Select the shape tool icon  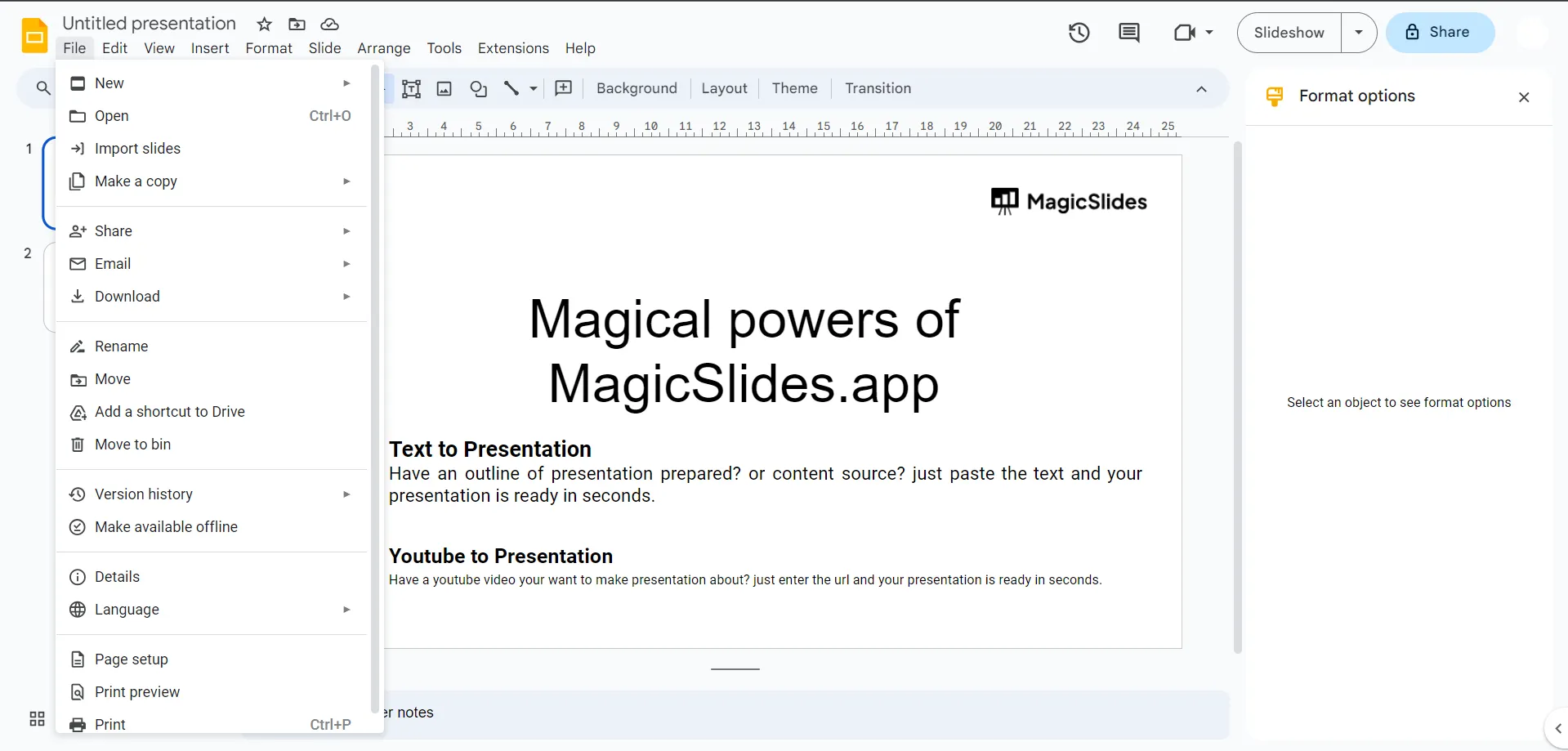[x=479, y=89]
